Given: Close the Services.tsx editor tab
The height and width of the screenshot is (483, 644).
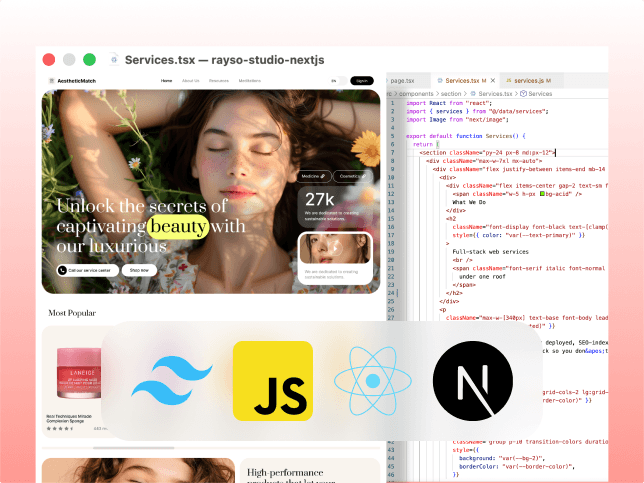Looking at the screenshot, I should [492, 80].
